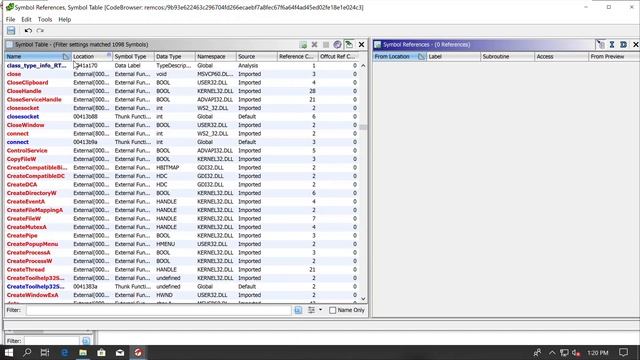Image resolution: width=640 pixels, height=360 pixels.
Task: Click the gray X delete icon in Symbol Table
Action: click(x=315, y=44)
